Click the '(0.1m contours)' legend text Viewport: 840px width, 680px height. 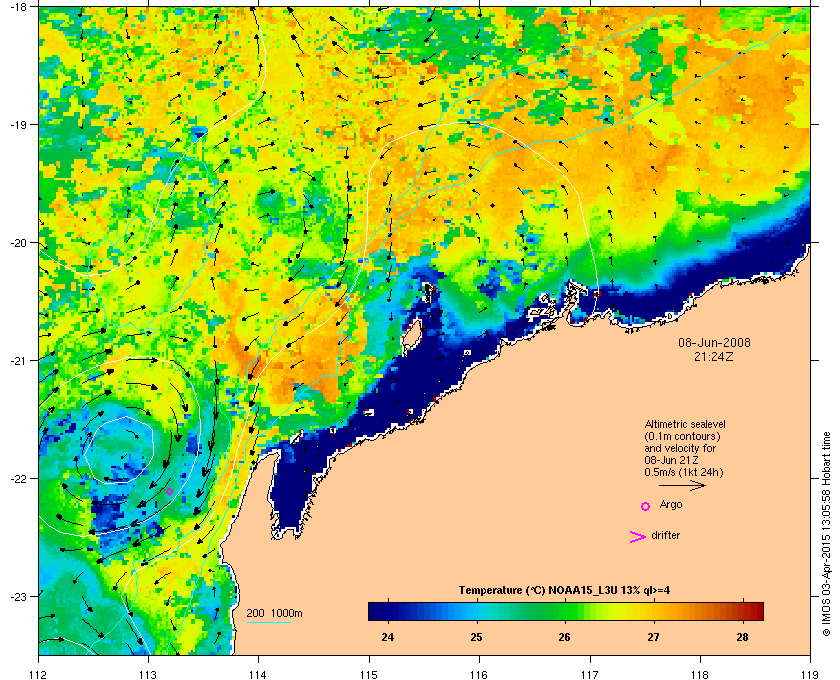point(682,436)
